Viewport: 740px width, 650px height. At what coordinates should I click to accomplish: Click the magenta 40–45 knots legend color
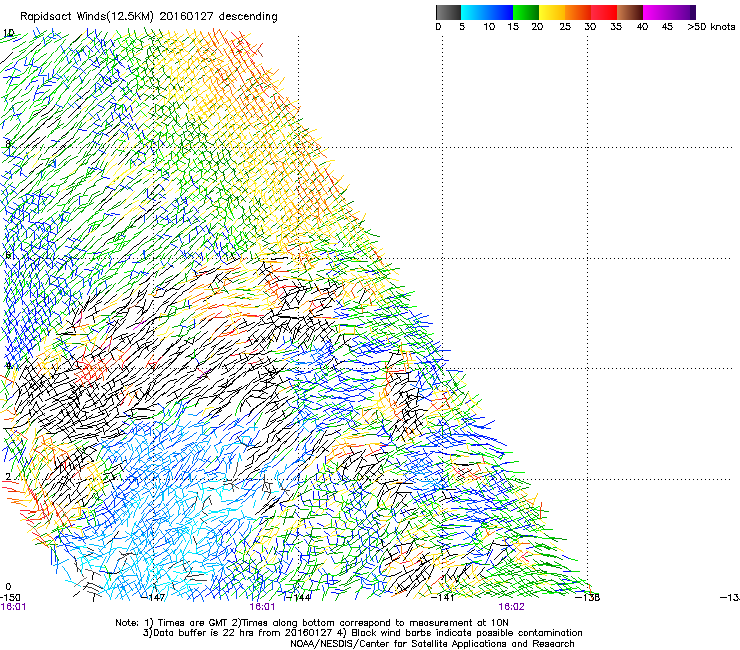656,12
